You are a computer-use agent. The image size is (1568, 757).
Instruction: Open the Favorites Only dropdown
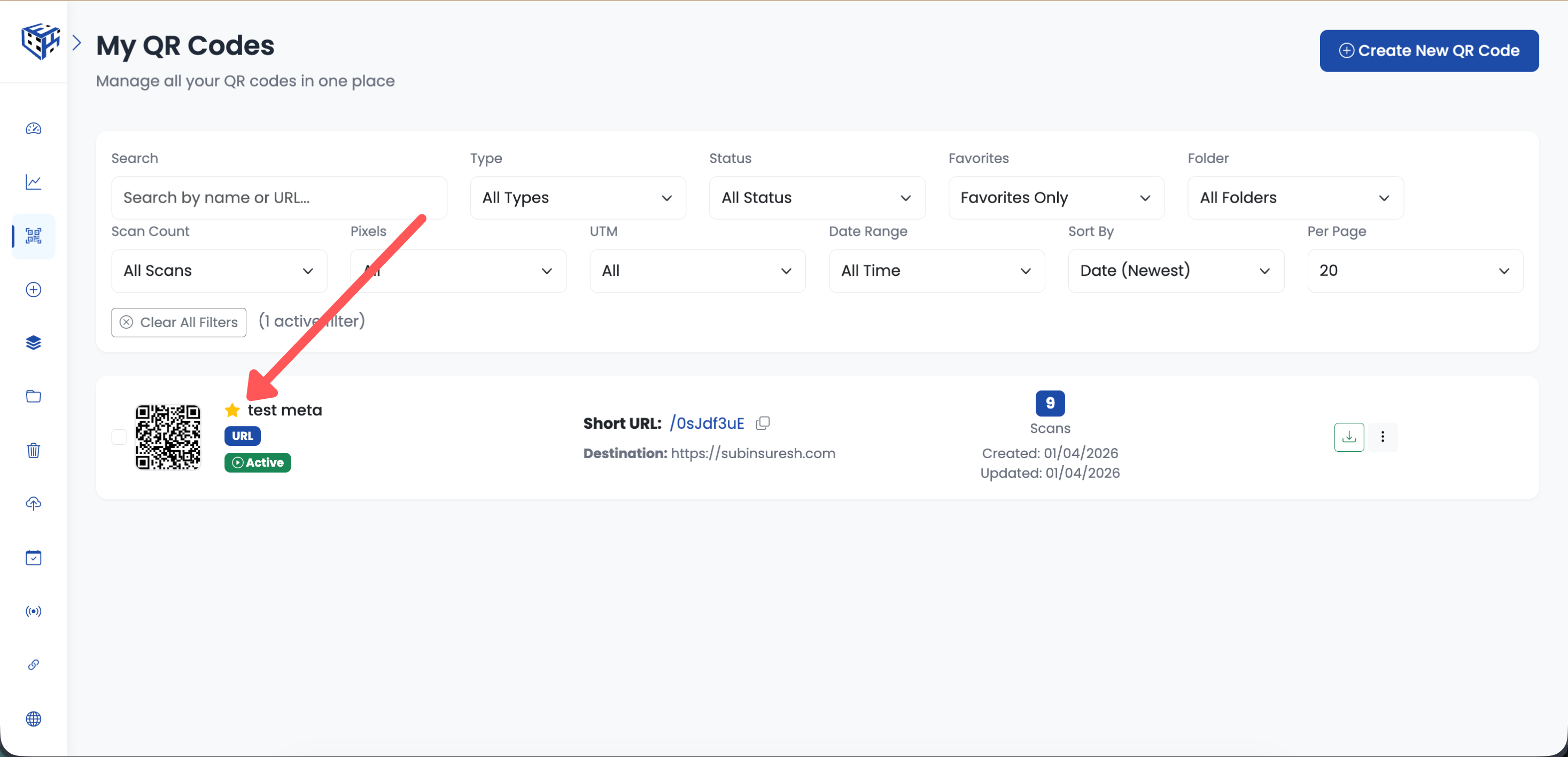coord(1055,198)
